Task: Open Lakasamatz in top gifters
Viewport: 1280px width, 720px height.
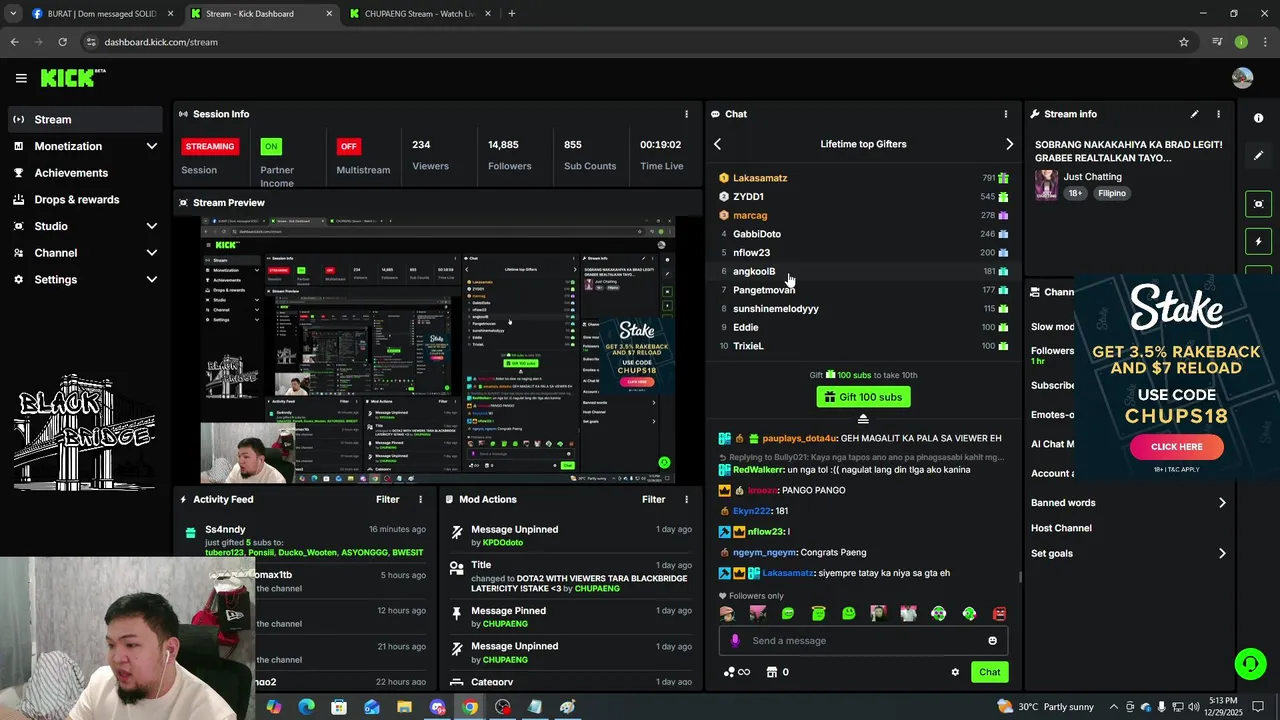Action: click(760, 178)
